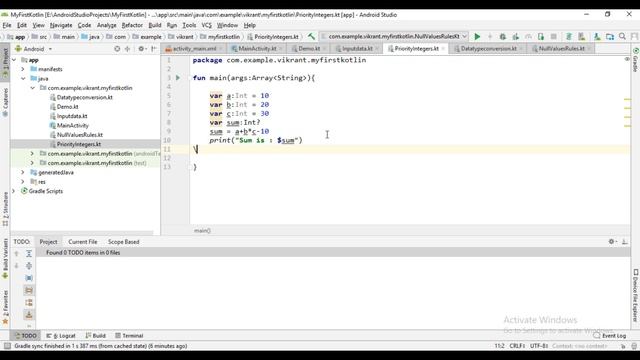The image size is (640, 360).
Task: Click scroll-from-source target icon in Project panel
Action: coord(117,49)
